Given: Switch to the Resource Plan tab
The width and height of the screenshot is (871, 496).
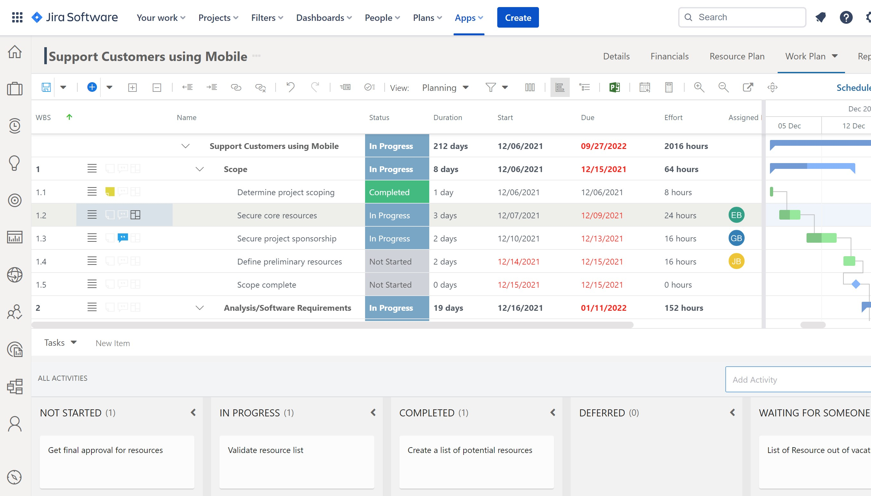Looking at the screenshot, I should pyautogui.click(x=736, y=57).
